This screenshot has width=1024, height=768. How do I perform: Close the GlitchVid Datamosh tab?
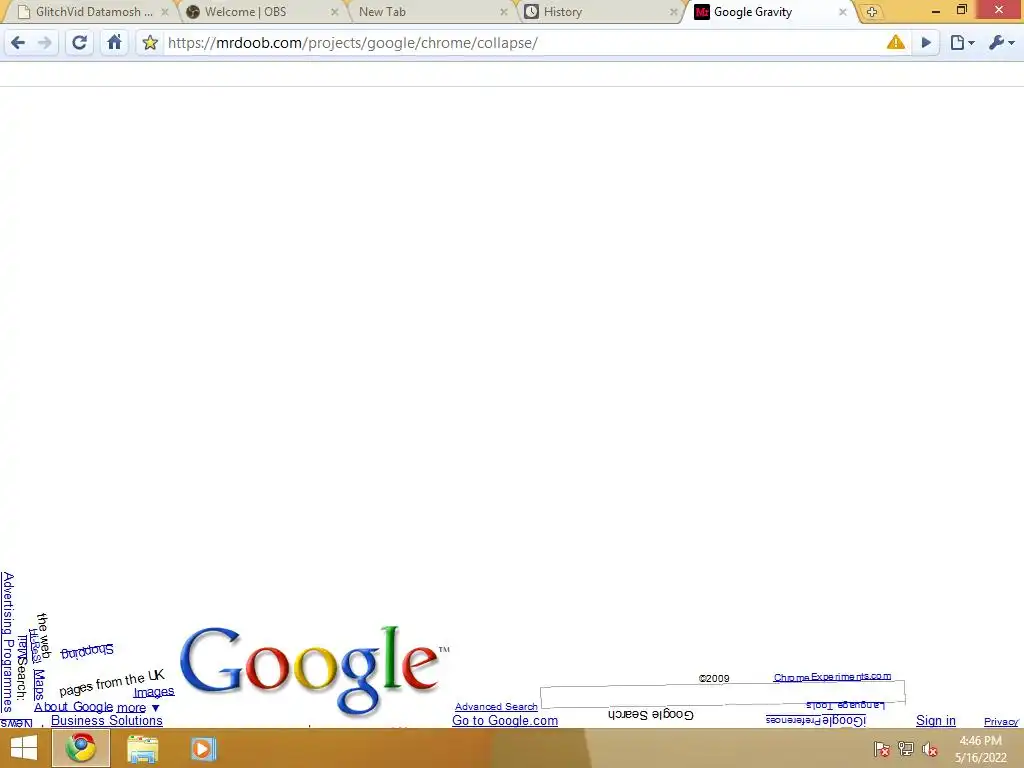165,12
